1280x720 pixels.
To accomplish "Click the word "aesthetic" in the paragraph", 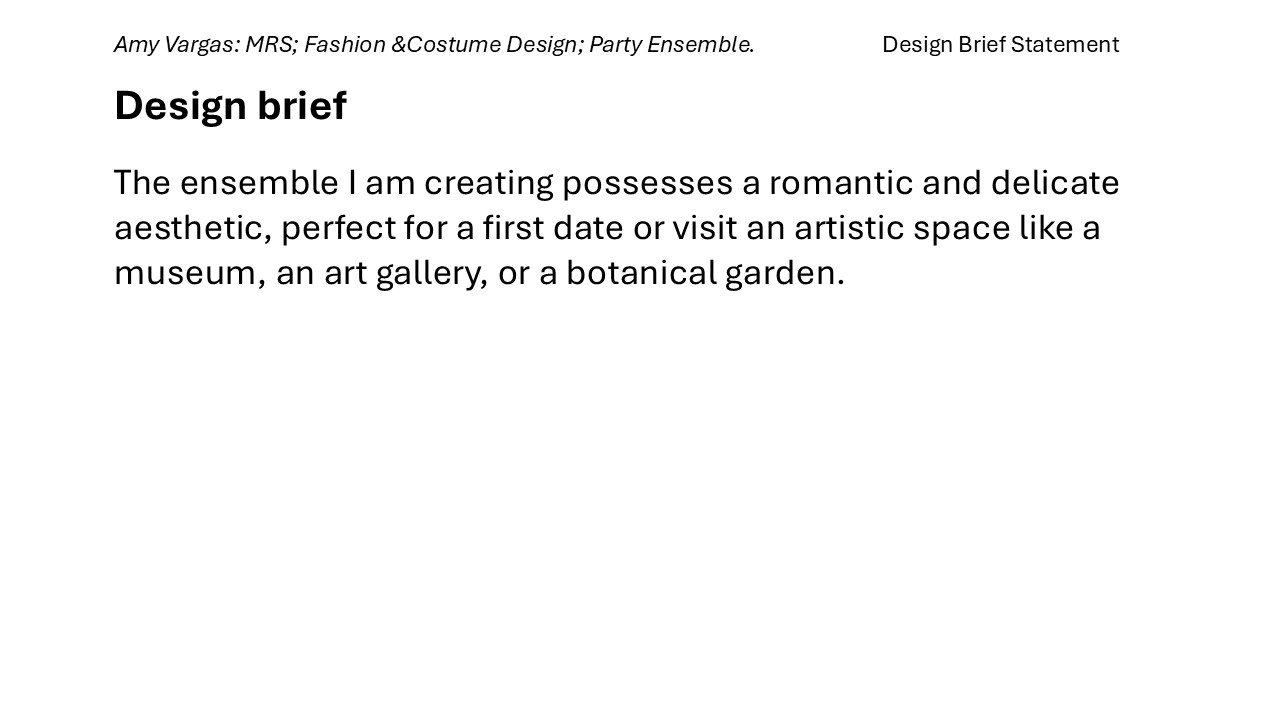I will [x=191, y=228].
